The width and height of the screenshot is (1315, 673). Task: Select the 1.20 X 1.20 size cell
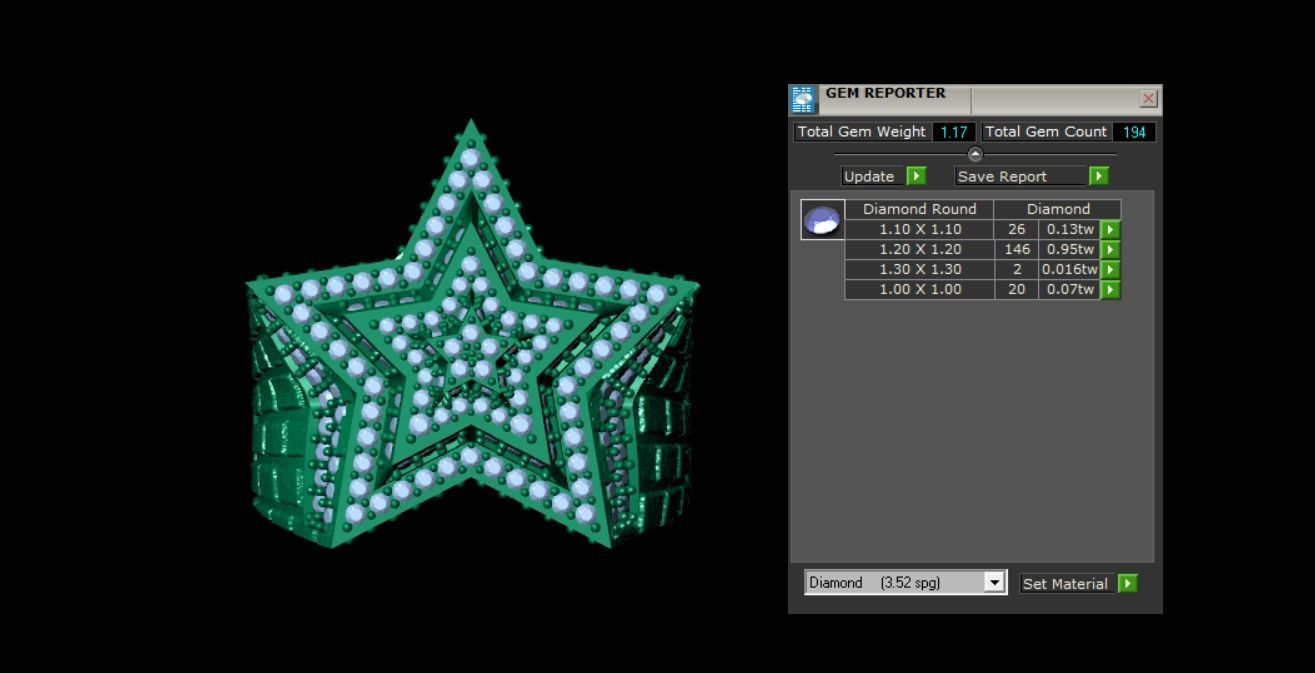click(920, 249)
